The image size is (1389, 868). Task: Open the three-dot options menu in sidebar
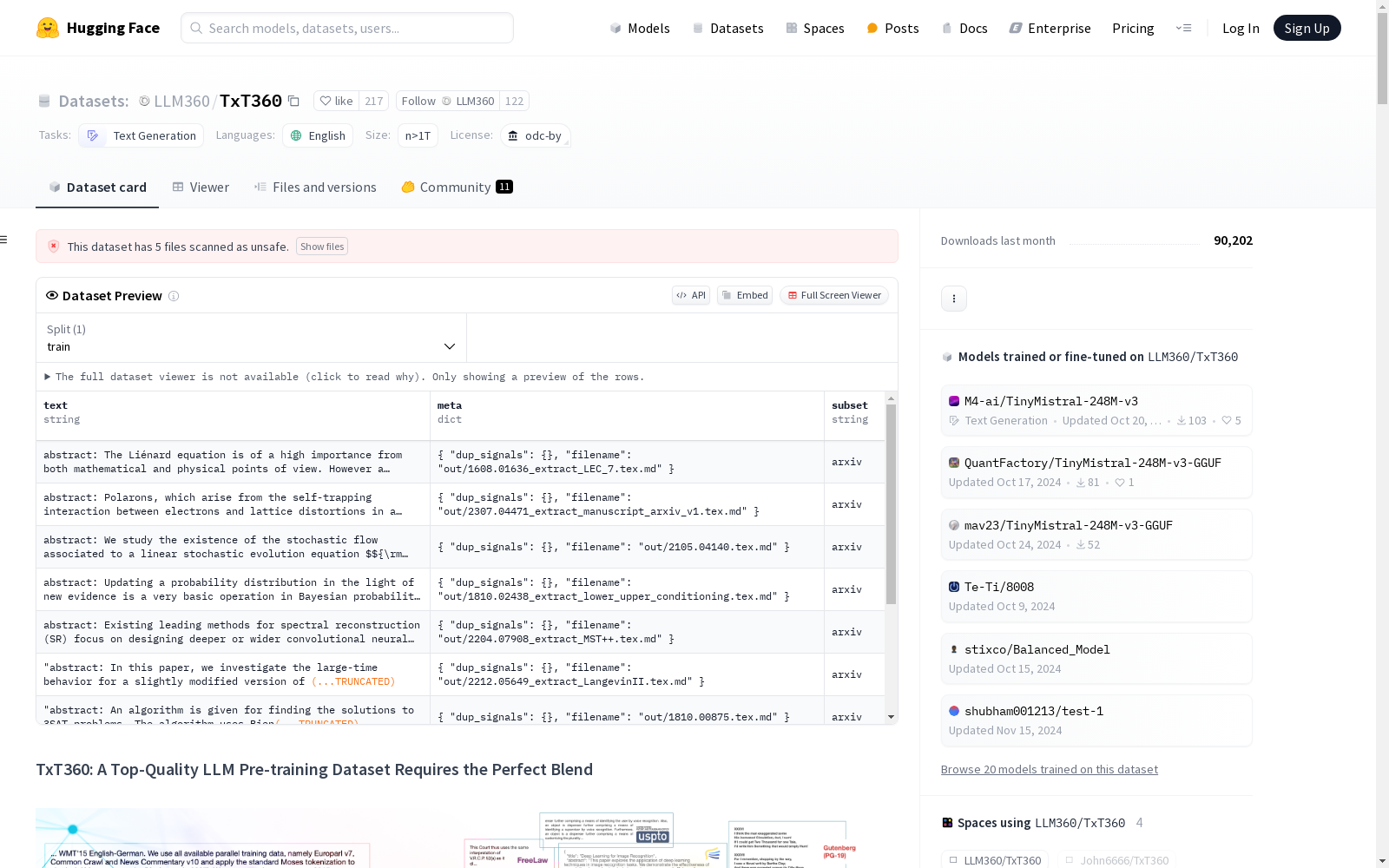(x=954, y=299)
